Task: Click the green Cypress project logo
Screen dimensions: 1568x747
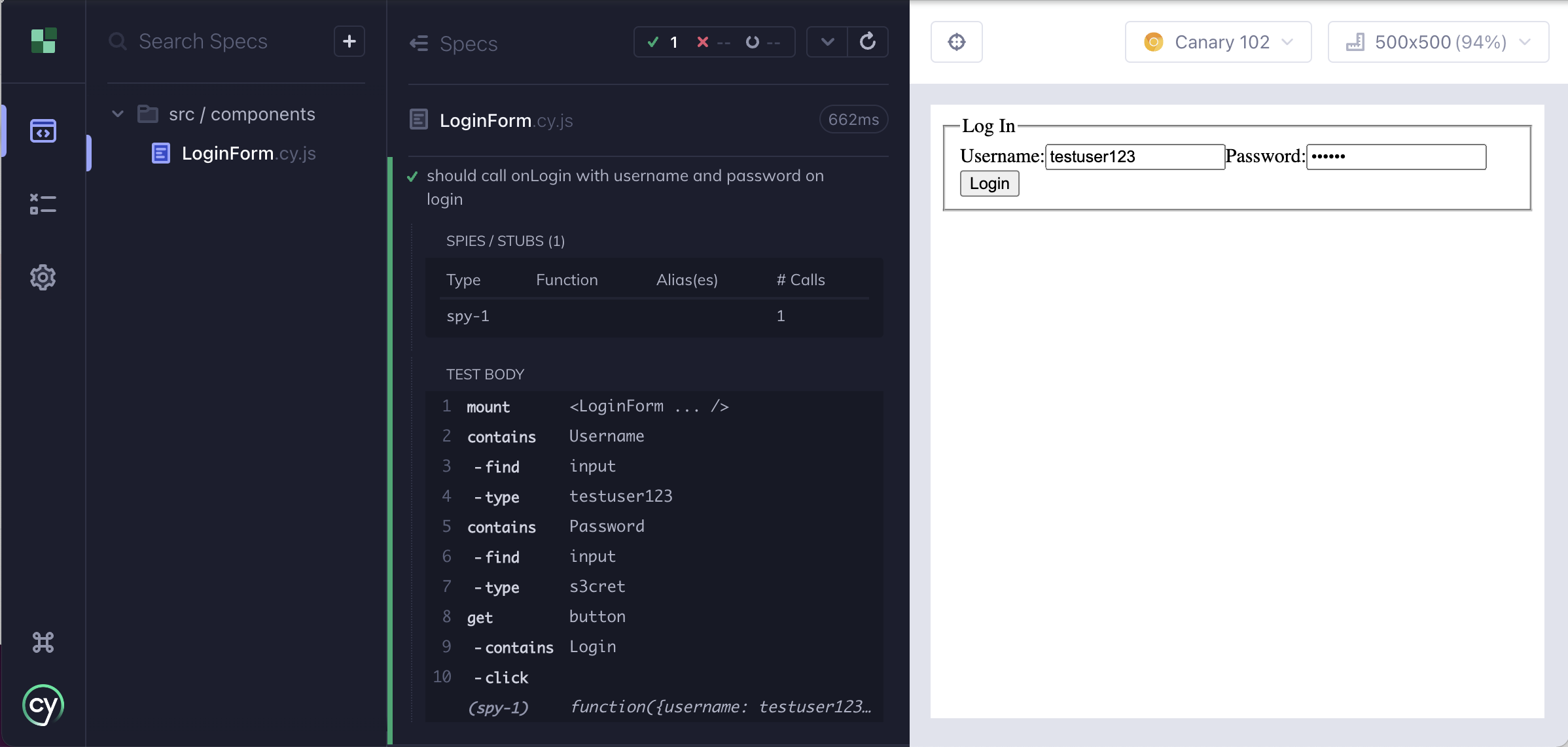Action: [44, 41]
